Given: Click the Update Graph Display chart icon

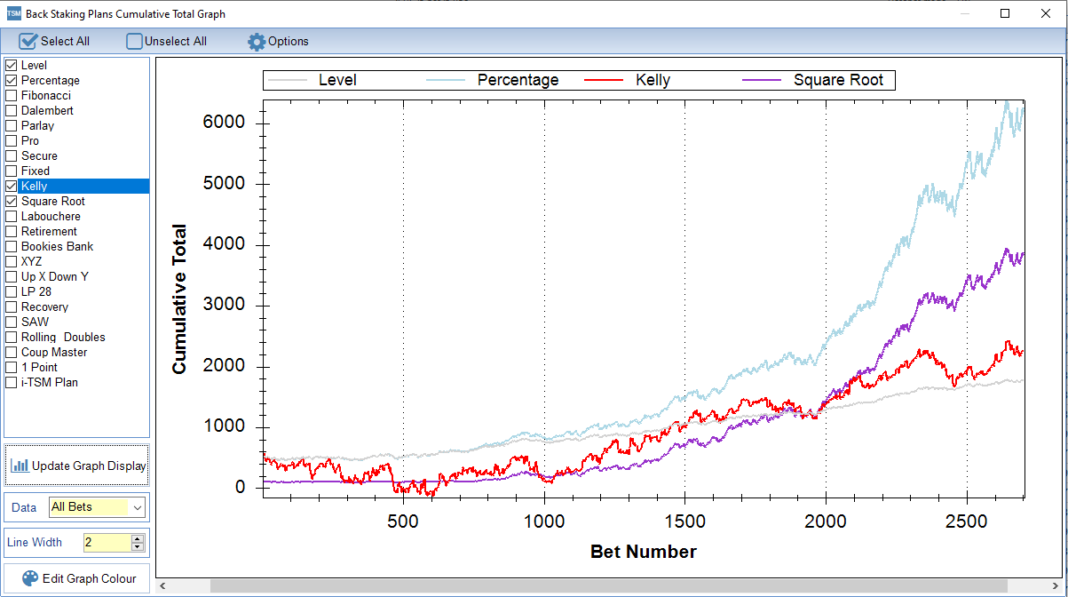Looking at the screenshot, I should click(20, 465).
